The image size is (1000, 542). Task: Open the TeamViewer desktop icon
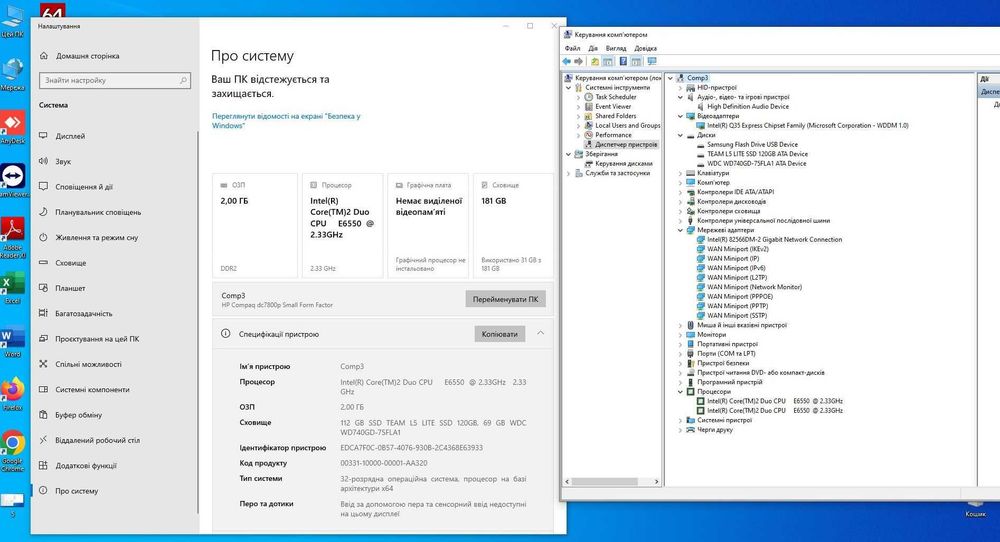click(x=13, y=180)
